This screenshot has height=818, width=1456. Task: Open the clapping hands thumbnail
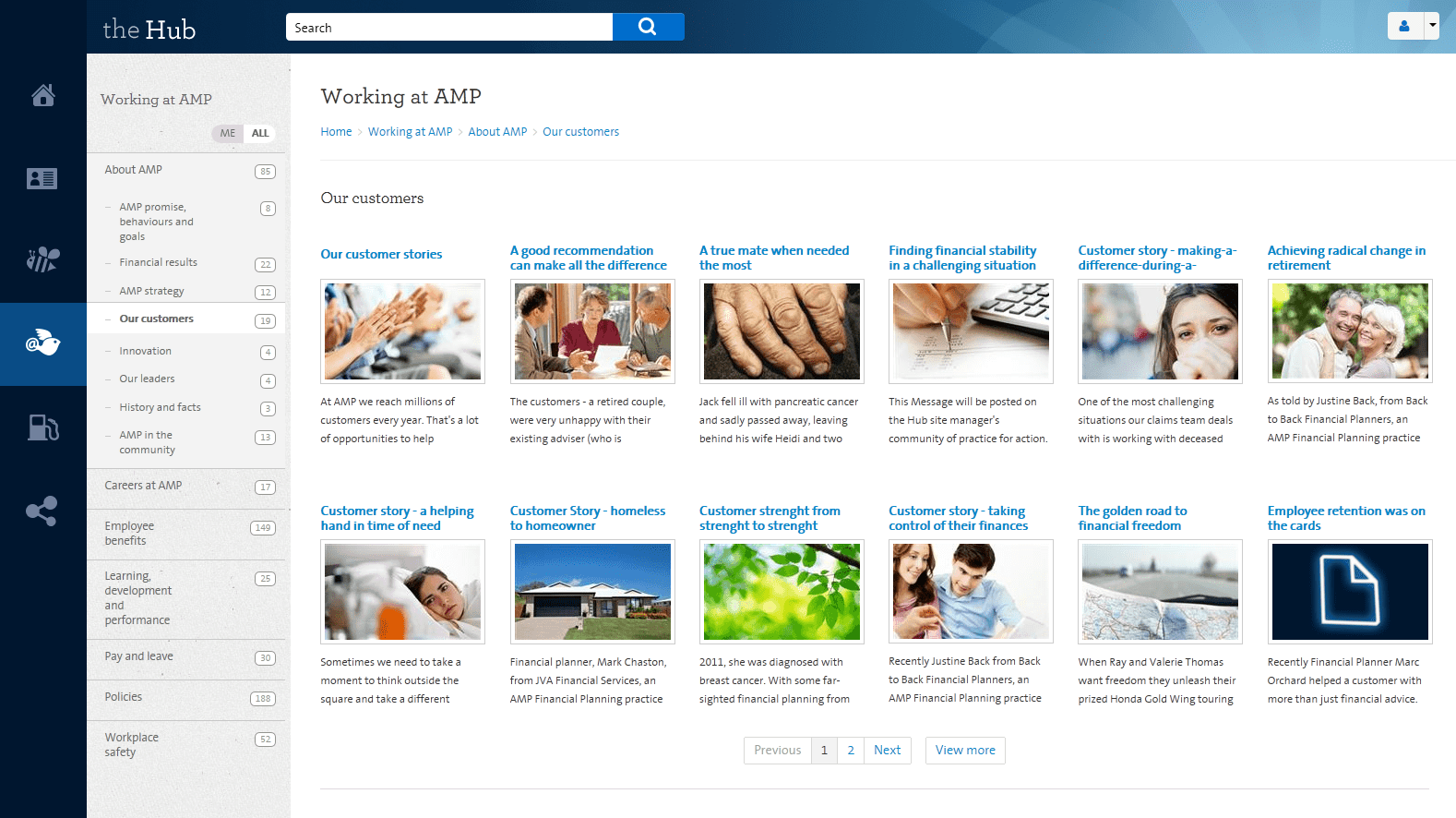point(402,331)
